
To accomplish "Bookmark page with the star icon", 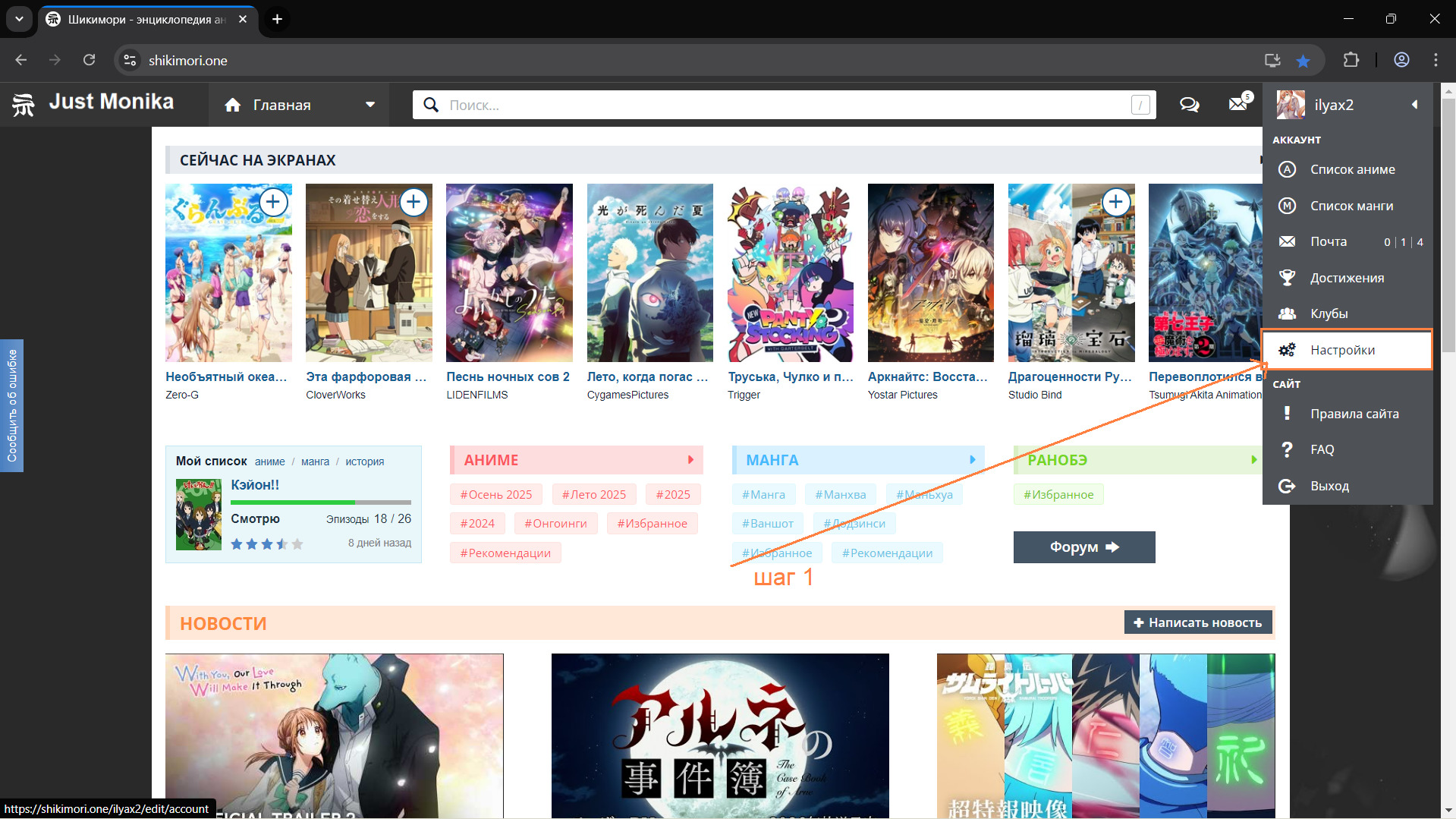I will click(1303, 61).
